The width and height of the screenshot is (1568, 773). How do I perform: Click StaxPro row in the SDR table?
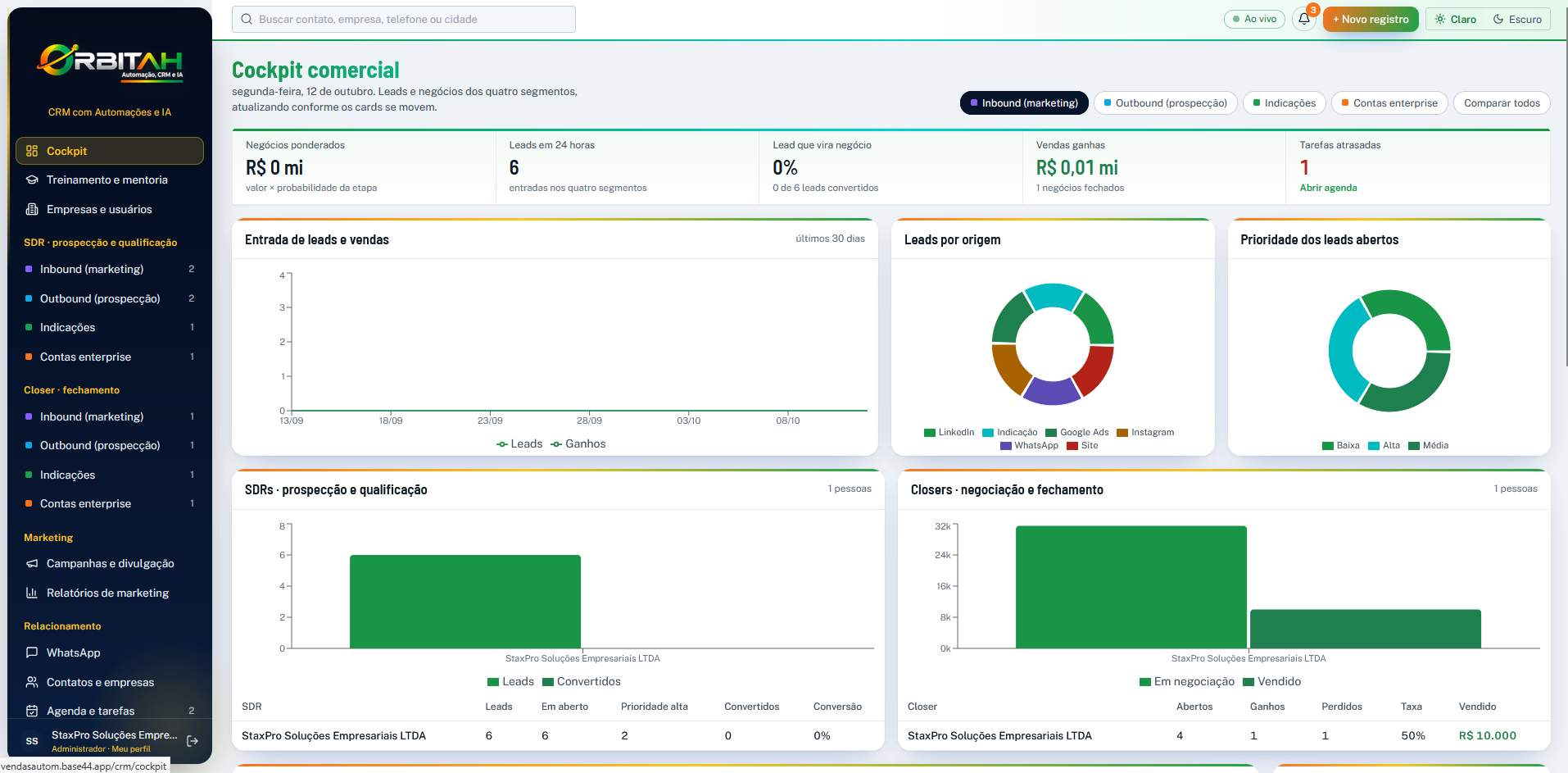[558, 735]
